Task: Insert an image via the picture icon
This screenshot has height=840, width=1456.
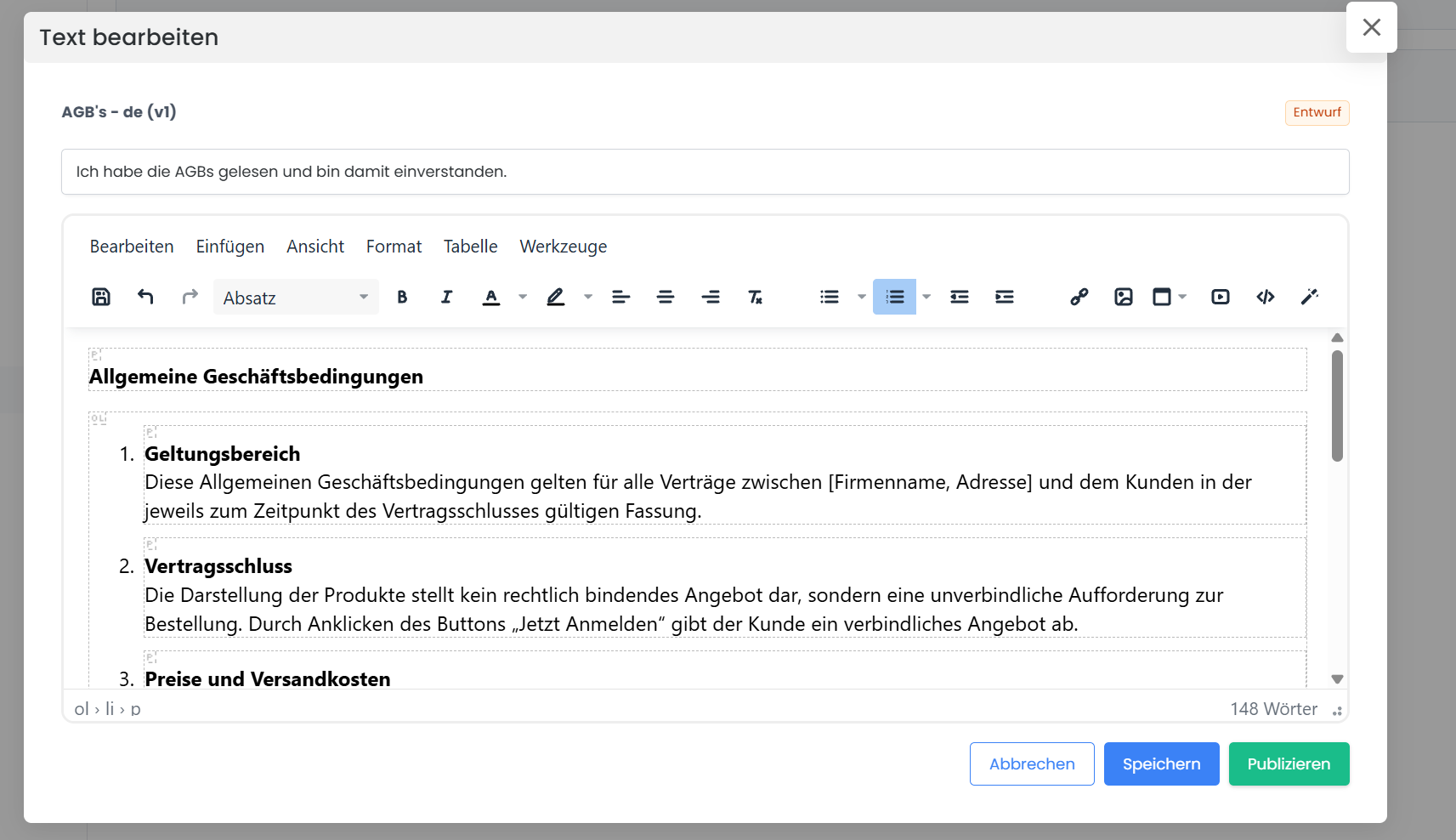Action: click(1123, 297)
